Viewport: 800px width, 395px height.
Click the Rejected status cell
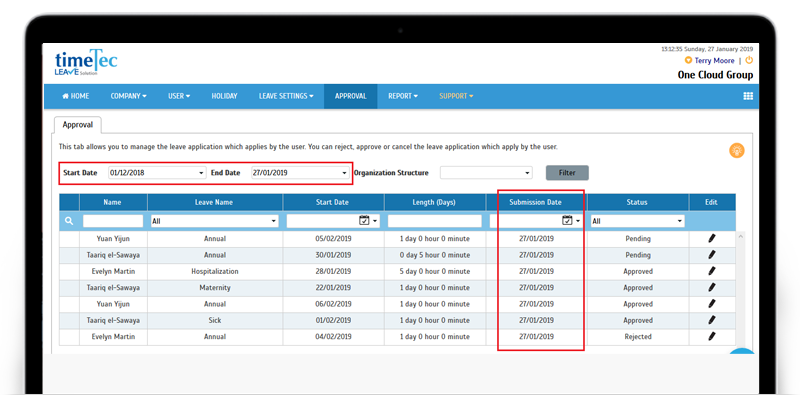pyautogui.click(x=638, y=337)
